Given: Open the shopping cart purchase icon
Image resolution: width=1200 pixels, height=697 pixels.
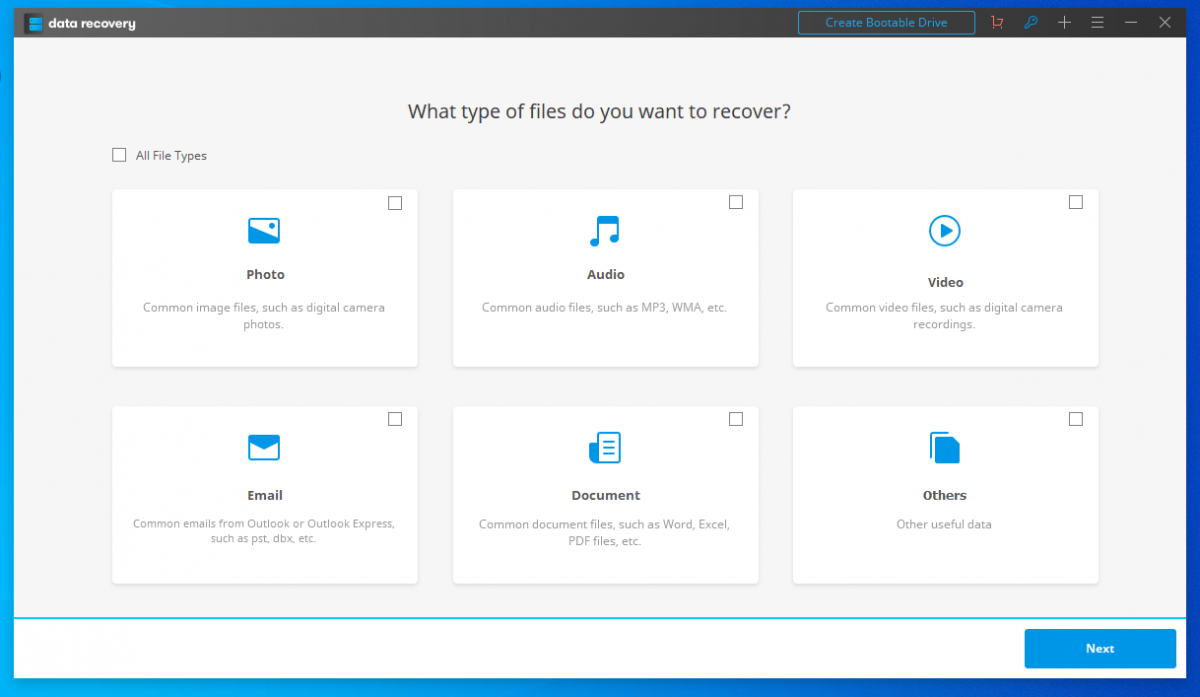Looking at the screenshot, I should pyautogui.click(x=997, y=22).
